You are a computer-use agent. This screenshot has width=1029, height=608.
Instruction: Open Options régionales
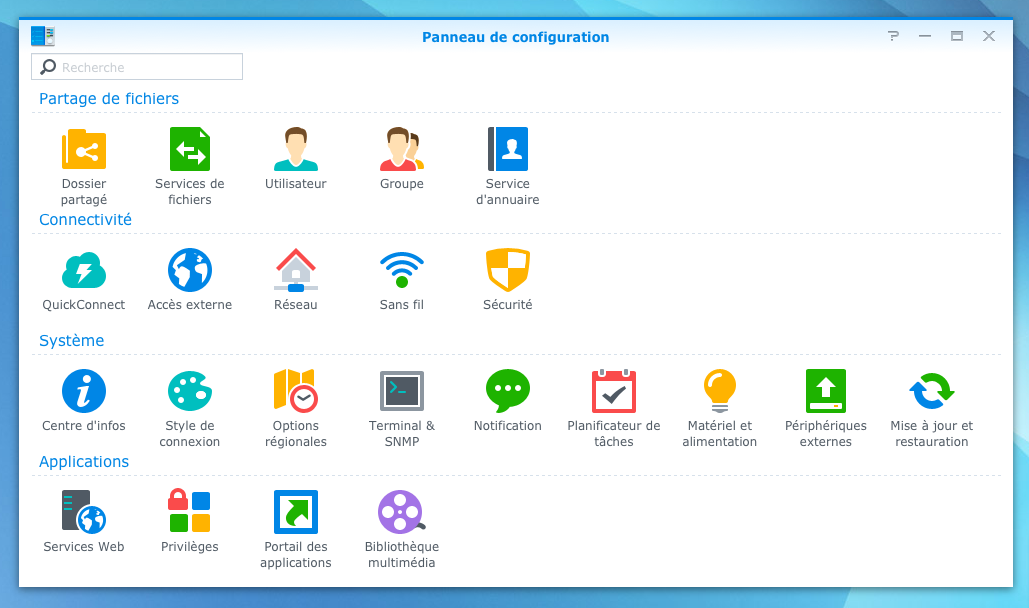click(295, 391)
